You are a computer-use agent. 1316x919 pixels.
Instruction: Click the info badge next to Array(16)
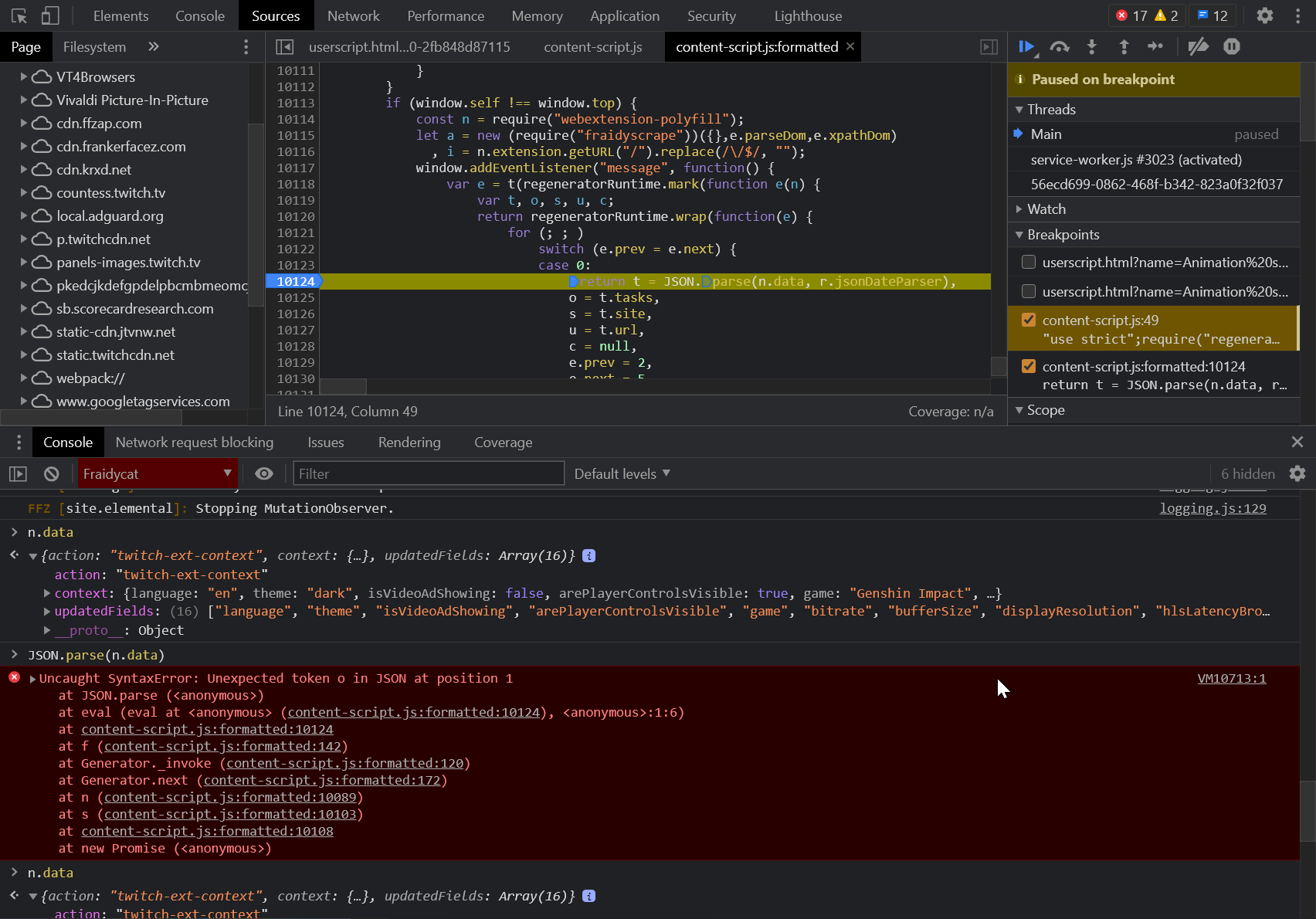588,556
